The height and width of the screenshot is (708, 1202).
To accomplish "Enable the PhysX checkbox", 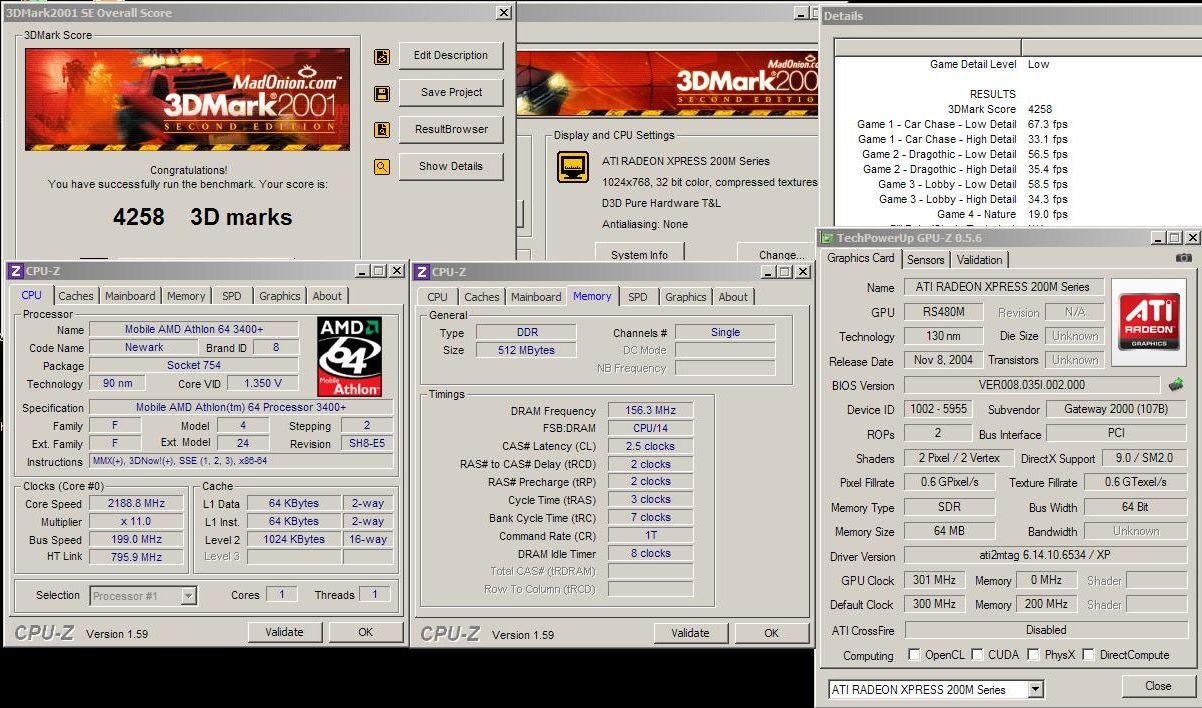I will (x=1031, y=655).
